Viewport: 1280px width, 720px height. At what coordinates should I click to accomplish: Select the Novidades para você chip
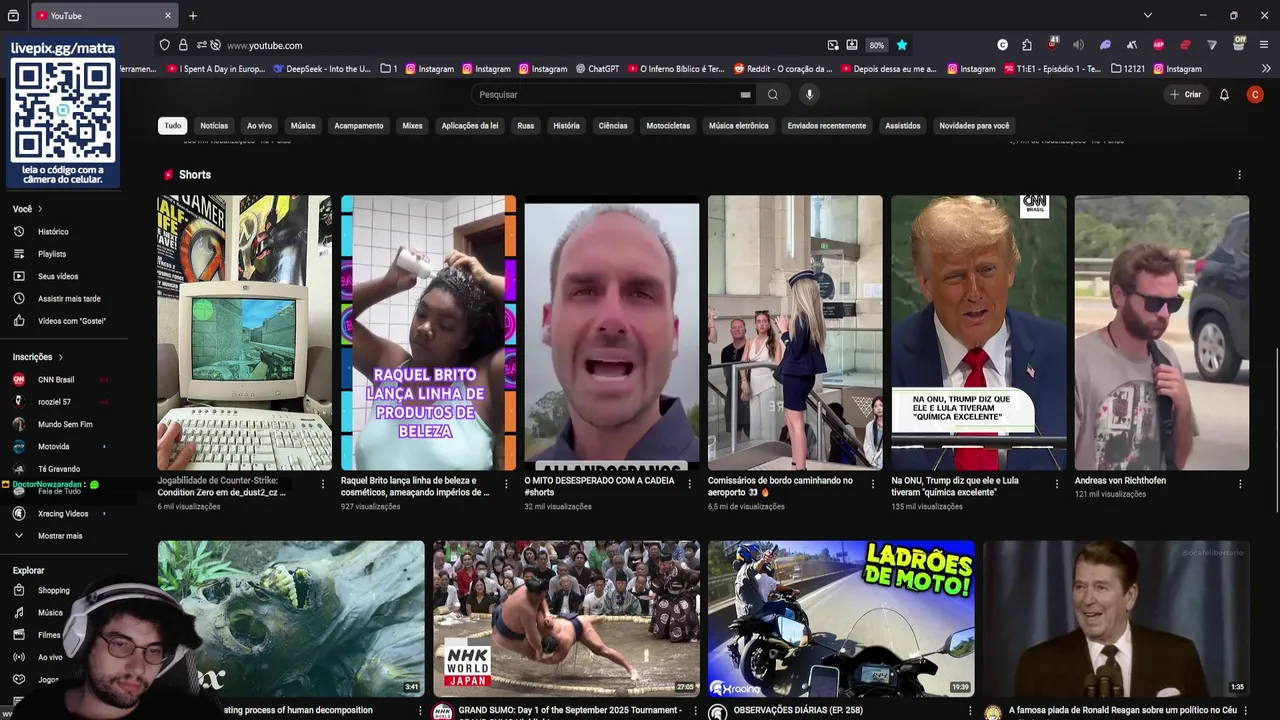pos(974,126)
